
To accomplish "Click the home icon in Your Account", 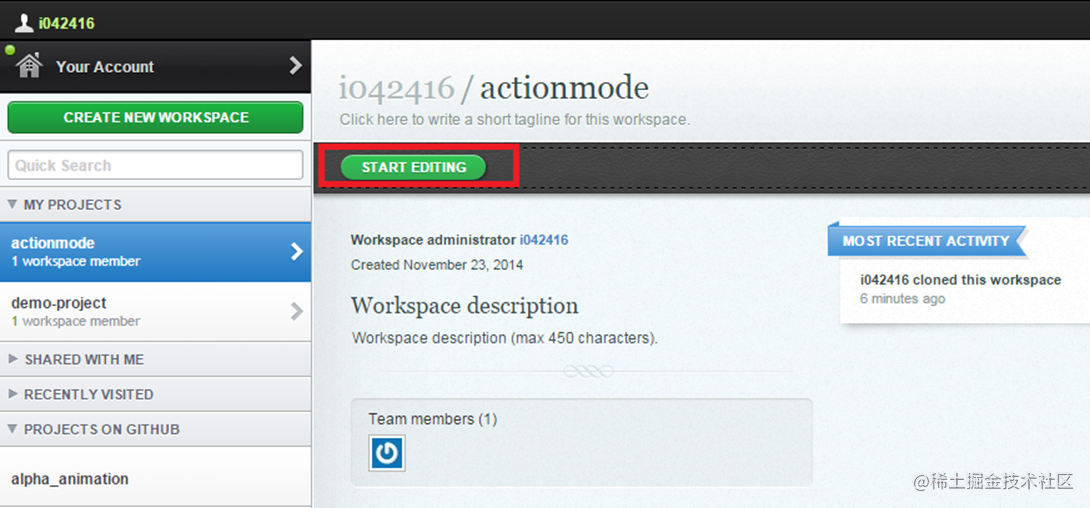I will click(x=29, y=66).
